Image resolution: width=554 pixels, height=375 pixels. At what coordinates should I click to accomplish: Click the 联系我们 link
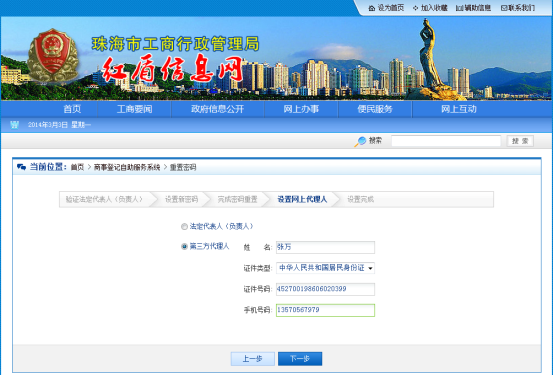click(x=521, y=8)
